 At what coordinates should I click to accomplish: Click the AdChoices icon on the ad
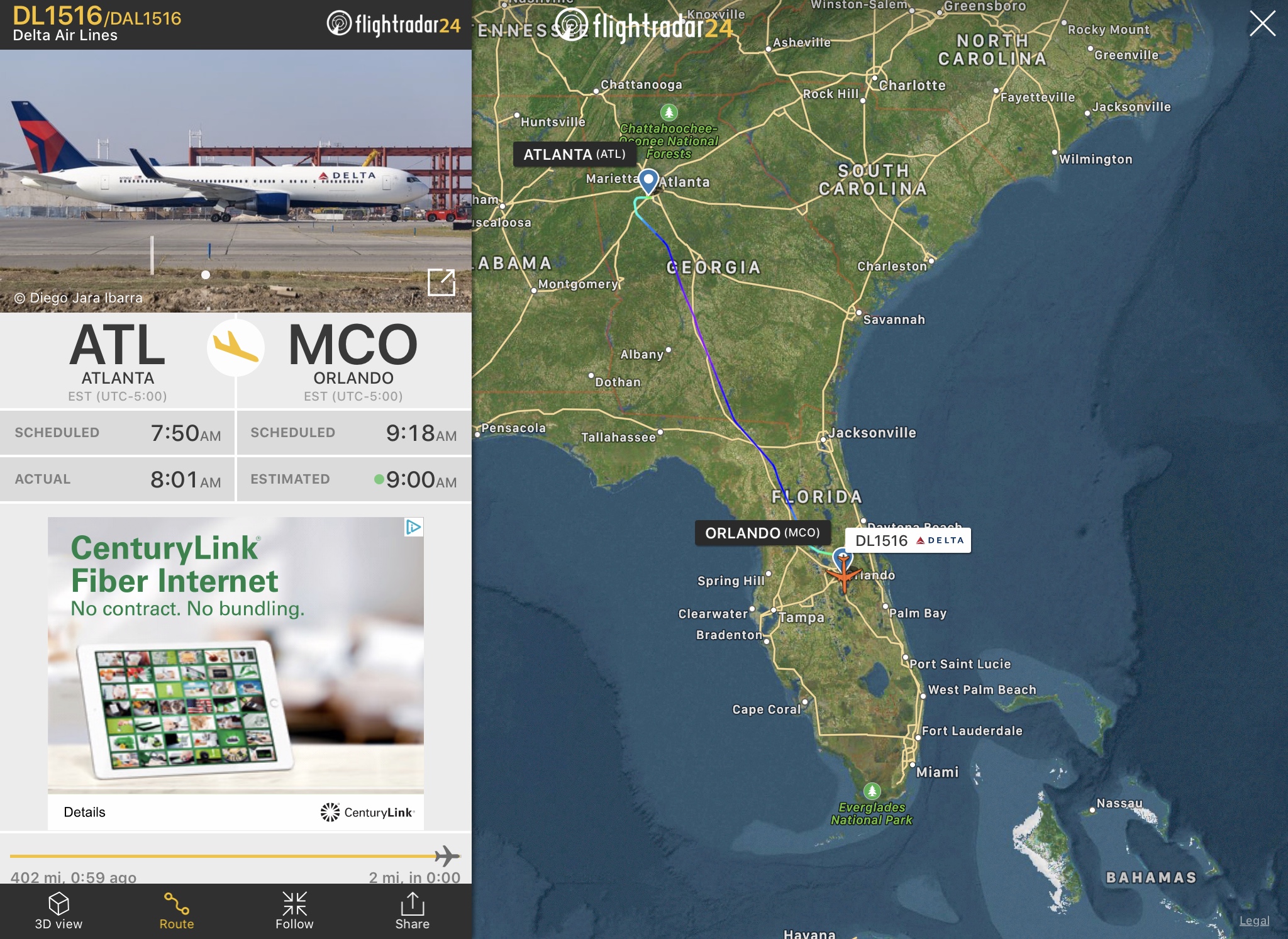pyautogui.click(x=413, y=527)
